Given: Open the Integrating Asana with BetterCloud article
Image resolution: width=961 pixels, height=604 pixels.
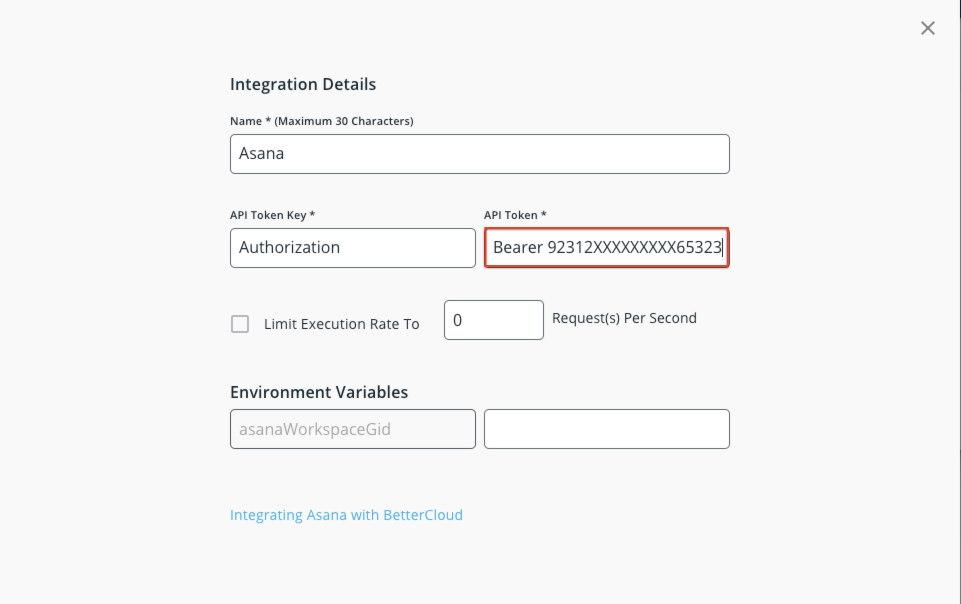Looking at the screenshot, I should [346, 514].
